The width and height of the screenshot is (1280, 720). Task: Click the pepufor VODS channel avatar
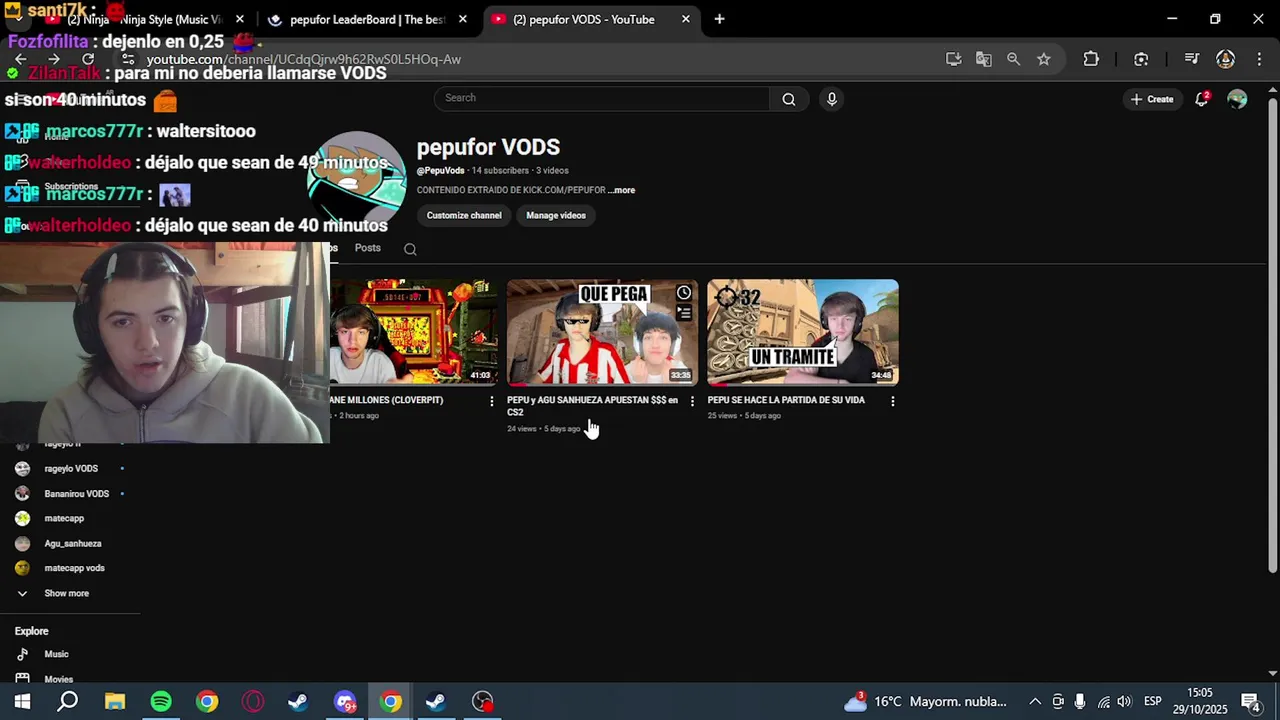click(x=357, y=180)
